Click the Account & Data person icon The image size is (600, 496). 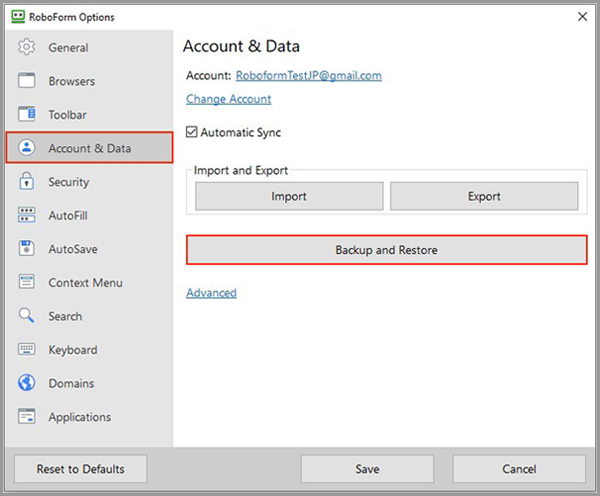coord(26,148)
